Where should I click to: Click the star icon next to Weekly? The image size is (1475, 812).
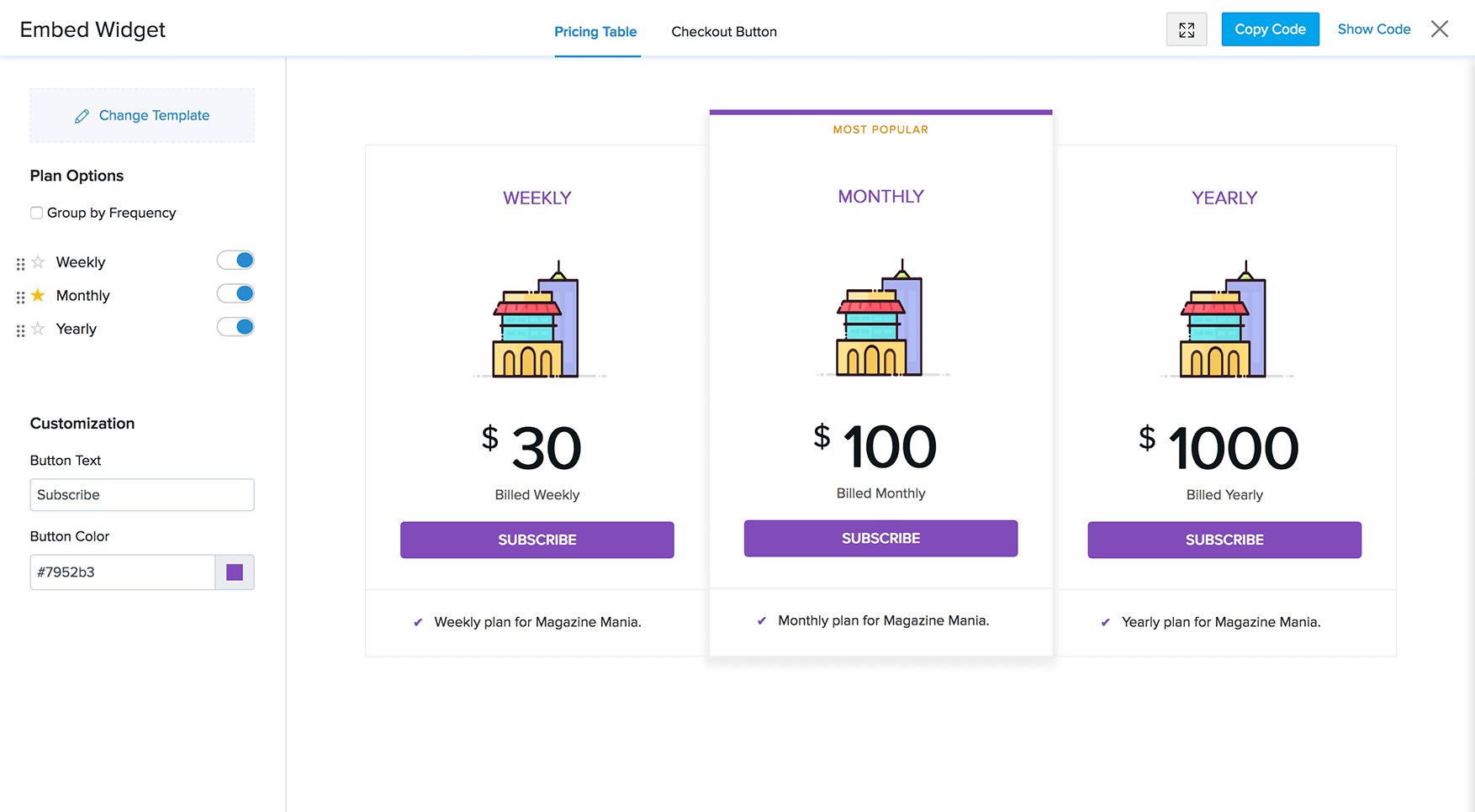point(38,262)
